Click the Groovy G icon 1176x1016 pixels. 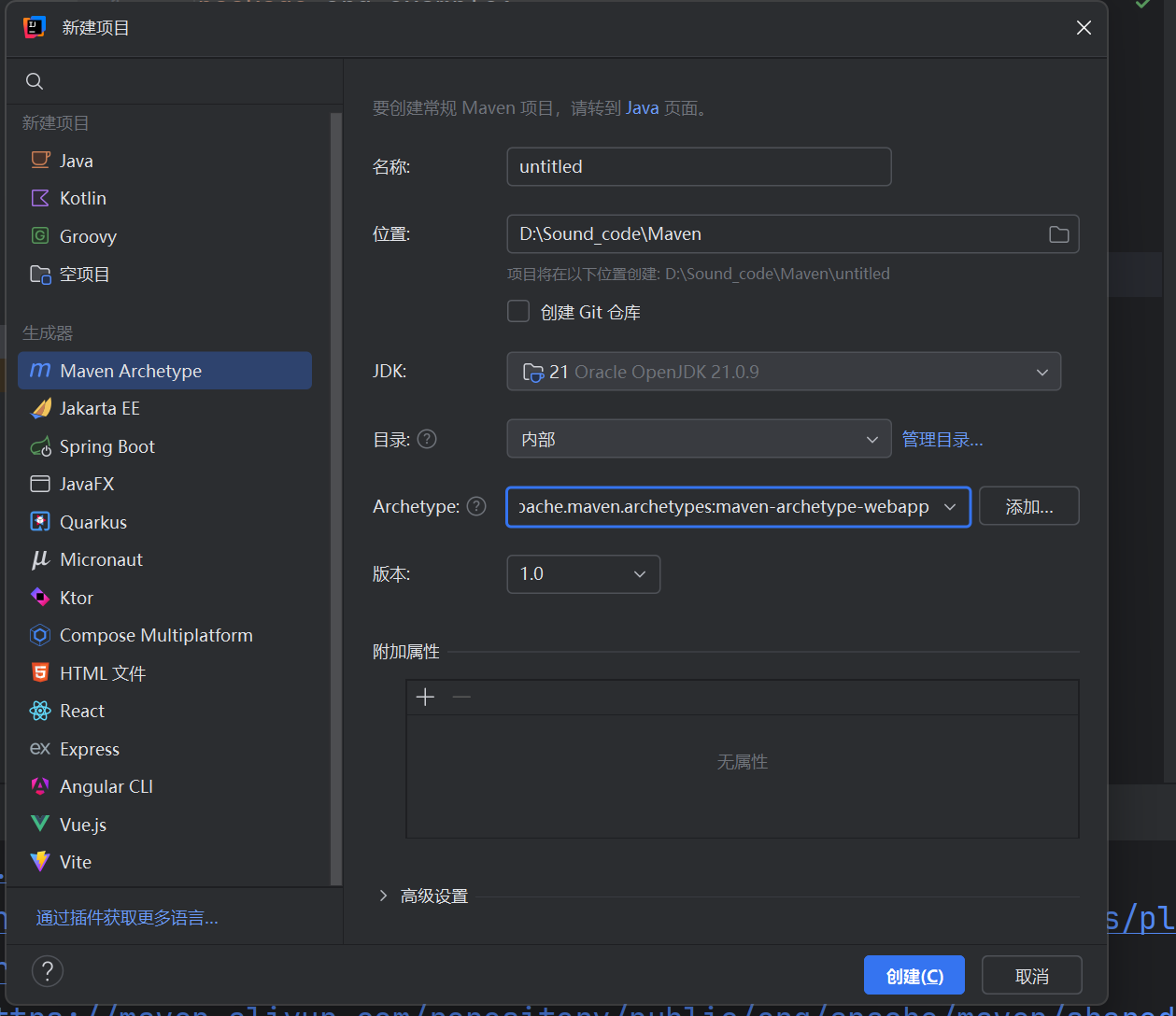pos(40,236)
